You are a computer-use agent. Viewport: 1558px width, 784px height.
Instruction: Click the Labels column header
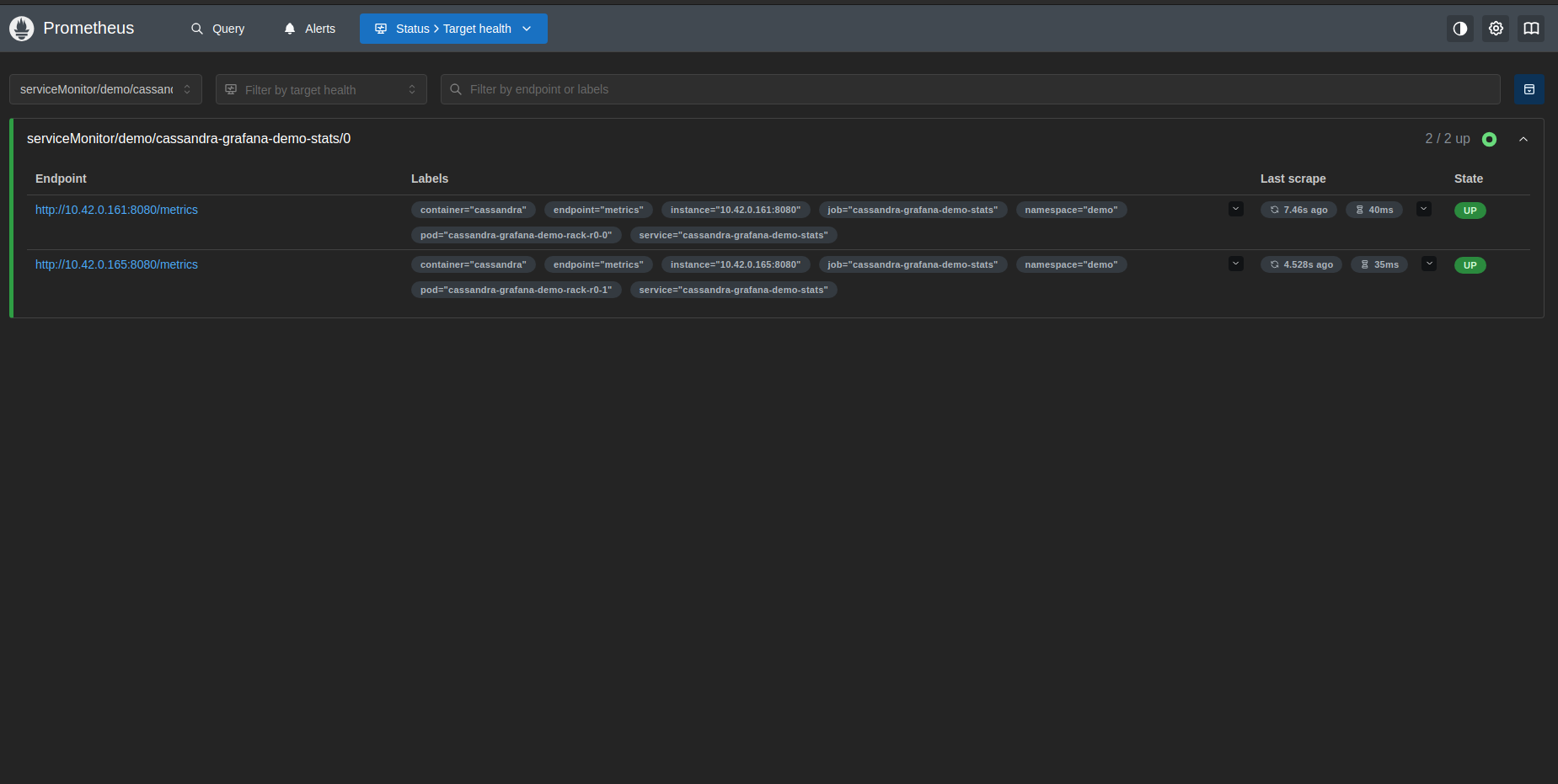tap(430, 179)
